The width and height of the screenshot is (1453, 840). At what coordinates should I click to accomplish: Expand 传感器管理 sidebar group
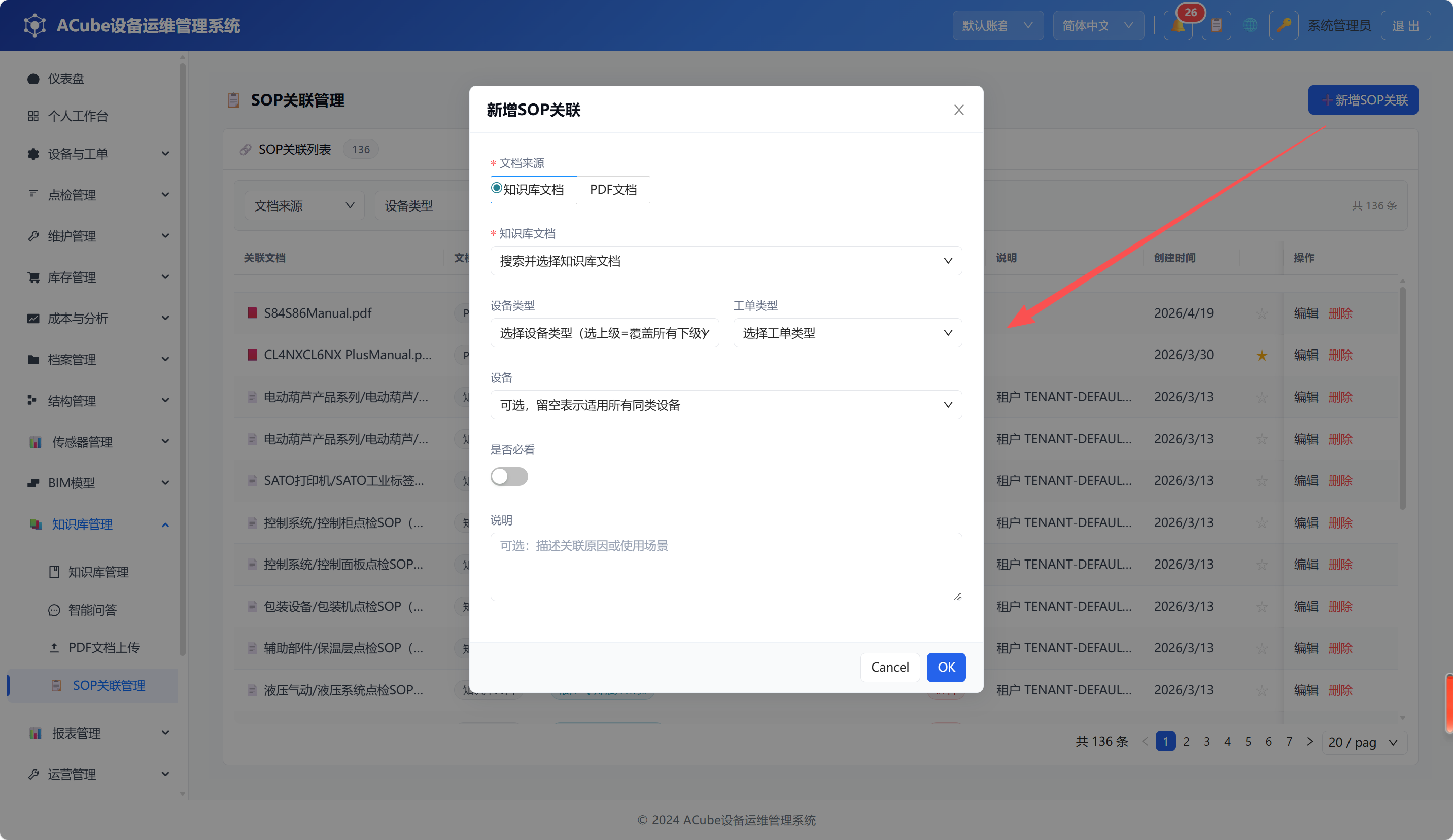pyautogui.click(x=92, y=442)
